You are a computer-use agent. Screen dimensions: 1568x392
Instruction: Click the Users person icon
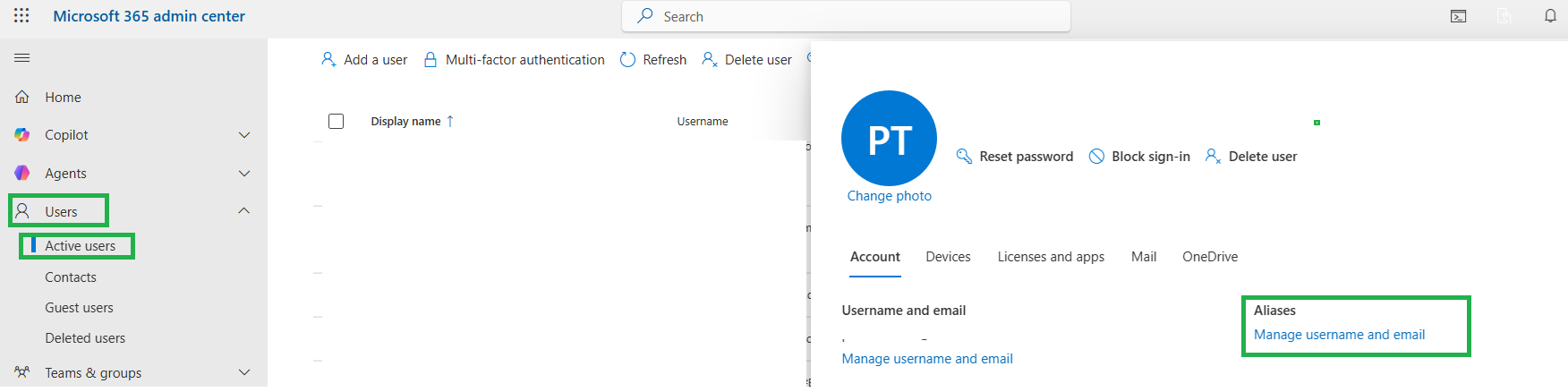point(22,211)
